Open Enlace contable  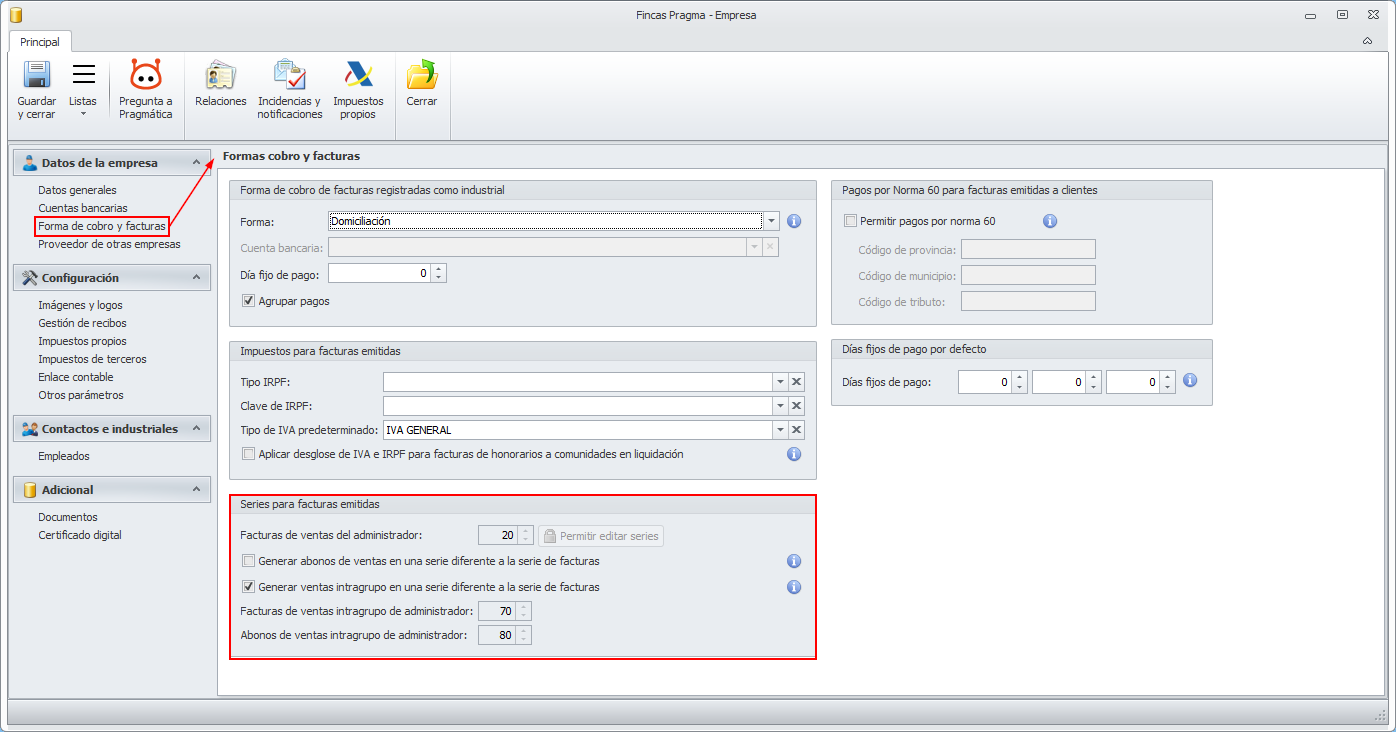pos(76,377)
